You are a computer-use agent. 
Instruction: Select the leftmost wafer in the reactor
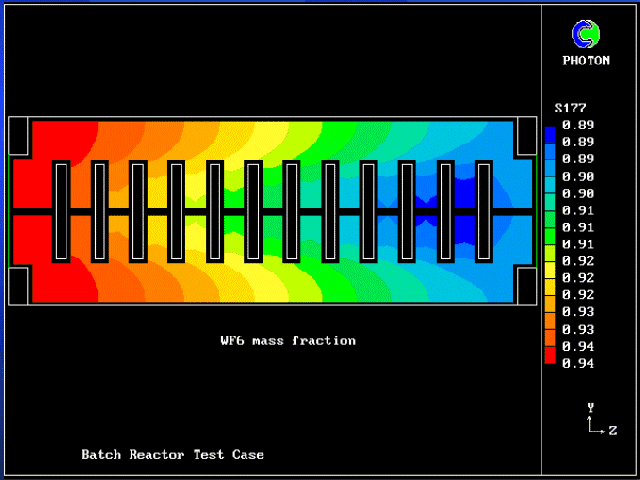(61, 210)
